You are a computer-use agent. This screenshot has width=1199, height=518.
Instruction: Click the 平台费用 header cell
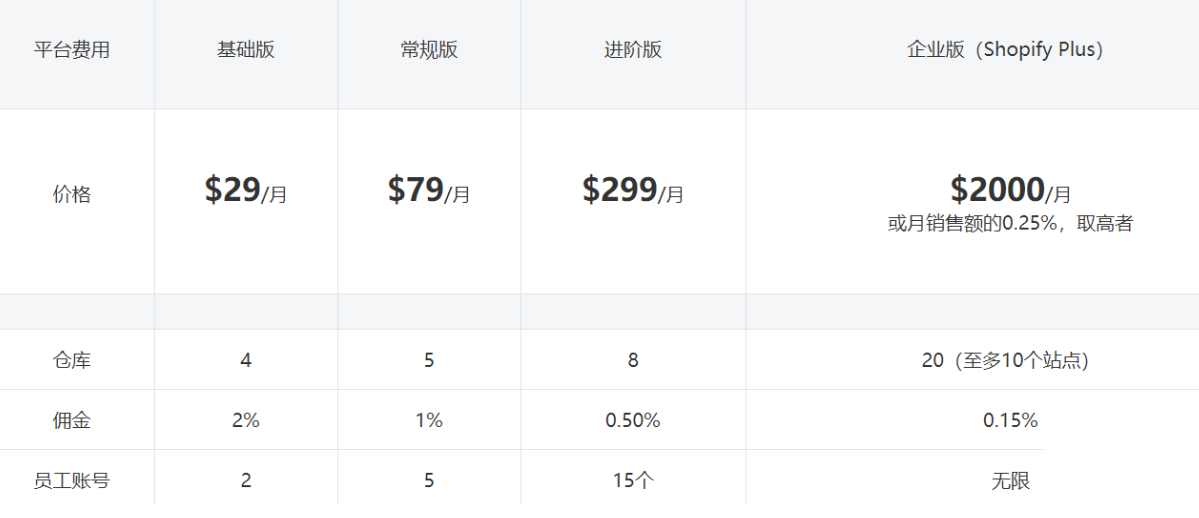click(x=72, y=50)
